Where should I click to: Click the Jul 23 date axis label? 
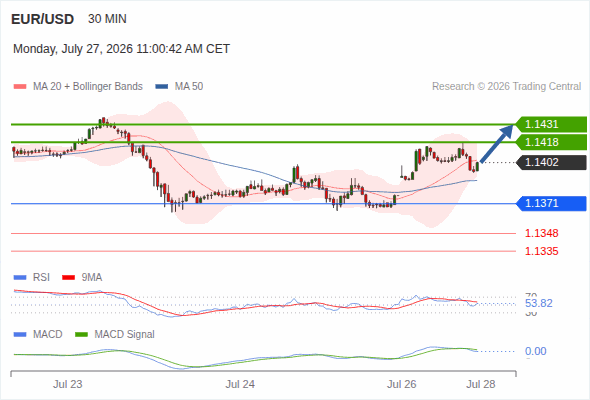point(68,385)
